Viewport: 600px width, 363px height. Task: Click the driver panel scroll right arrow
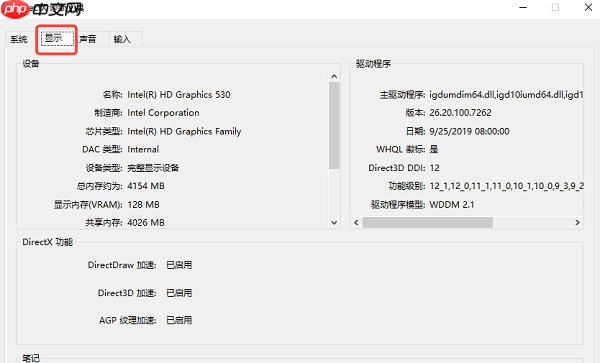[x=577, y=223]
